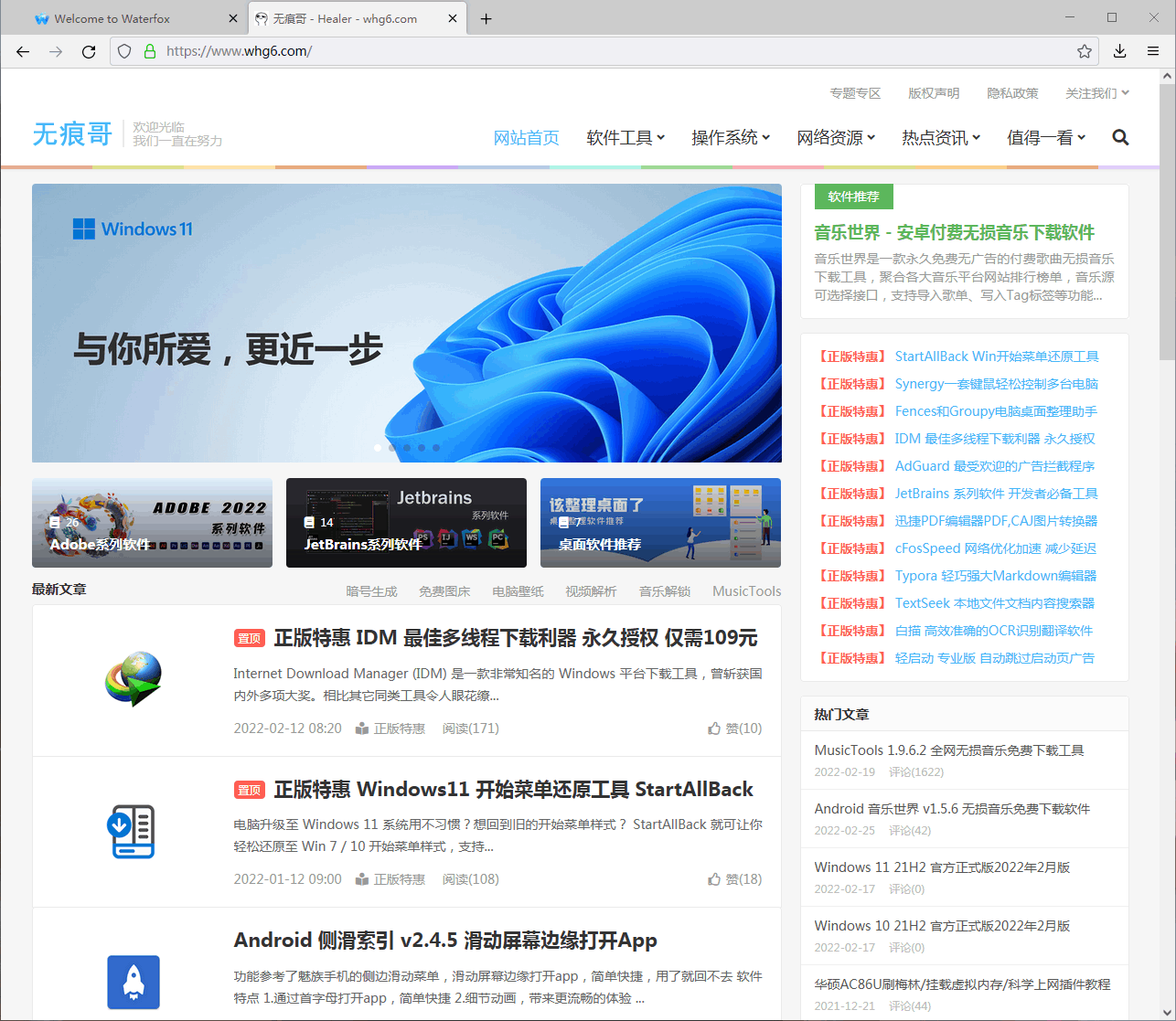Open AdGuard 广告拦截程序 sidebar link
This screenshot has width=1176, height=1021.
[995, 466]
